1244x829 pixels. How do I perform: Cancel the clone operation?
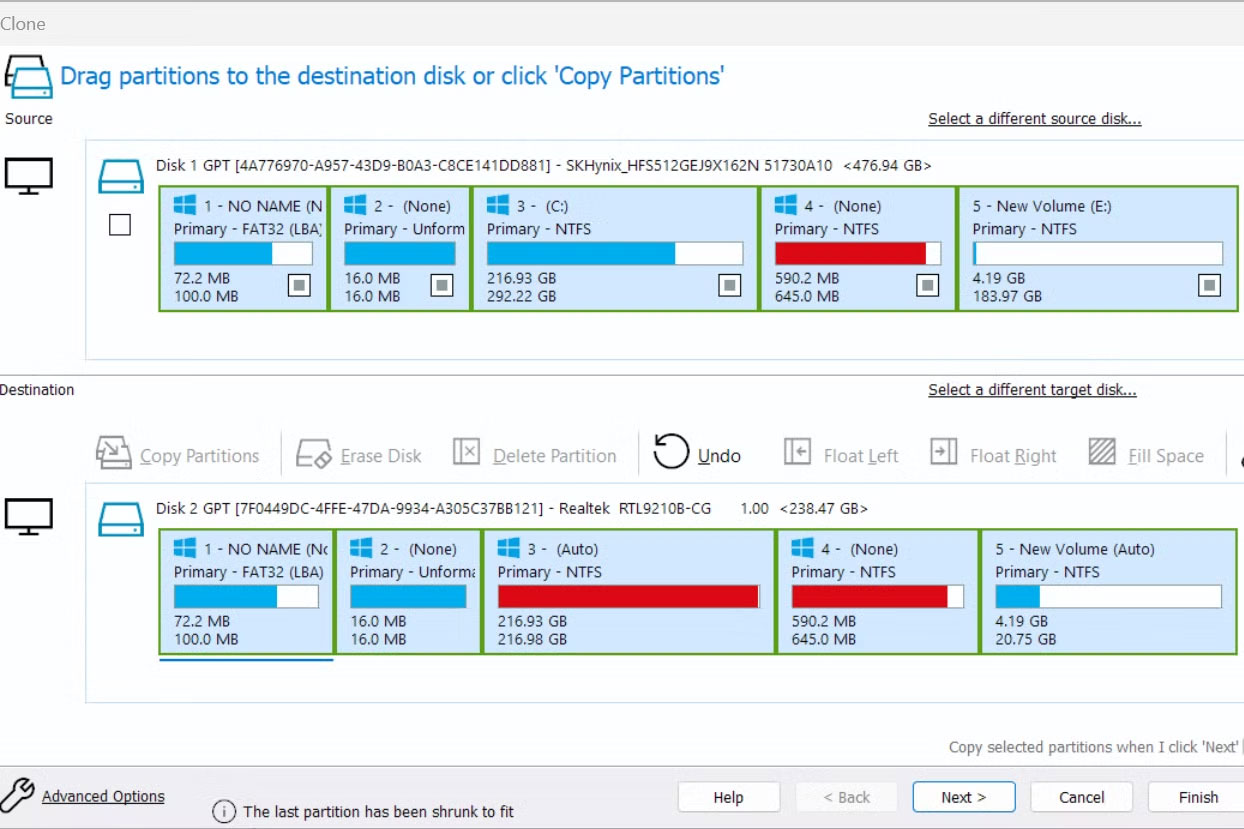point(1081,797)
